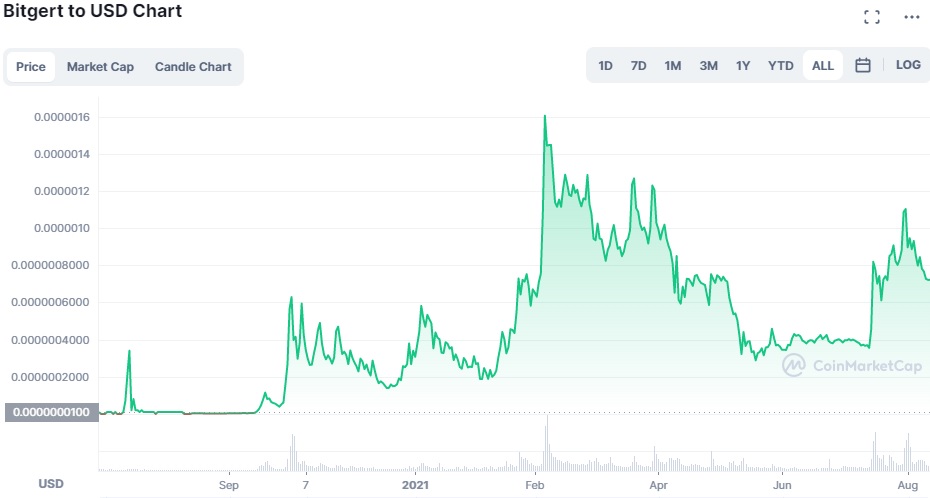Click the USD currency label
The image size is (930, 498).
coord(51,484)
